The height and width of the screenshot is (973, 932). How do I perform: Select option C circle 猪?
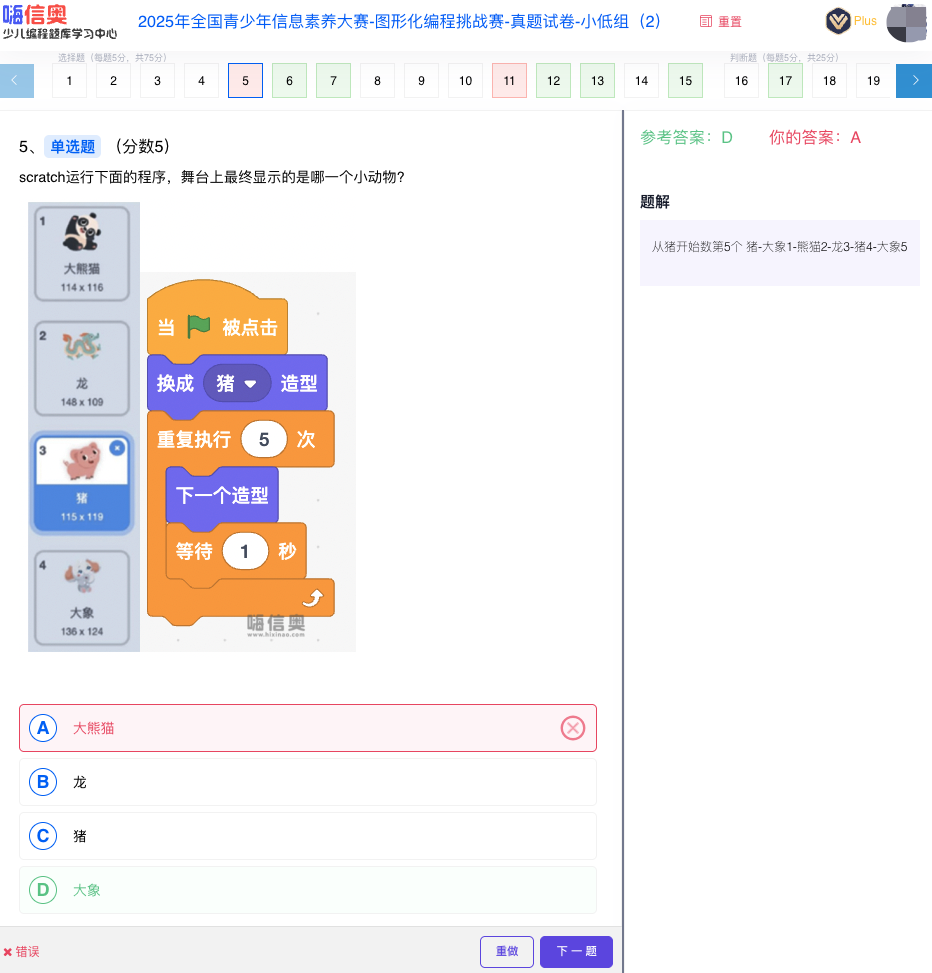point(43,836)
